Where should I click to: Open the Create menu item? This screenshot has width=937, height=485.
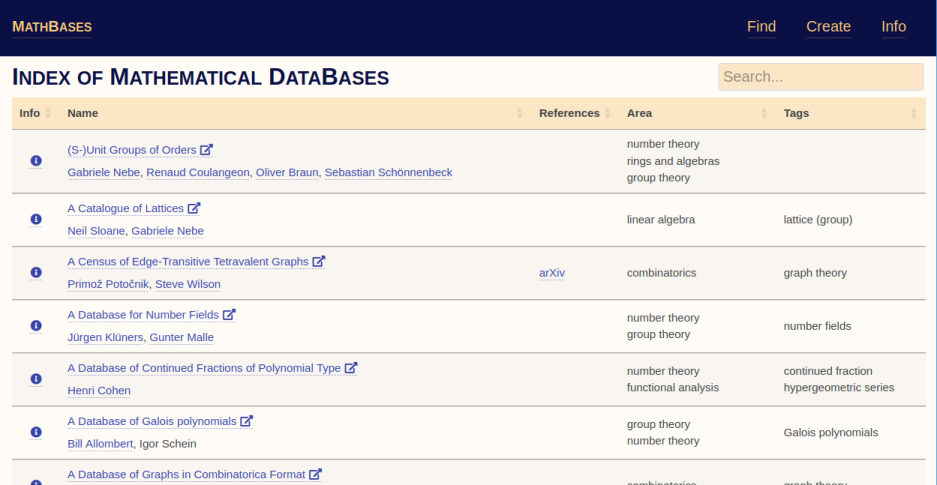pyautogui.click(x=828, y=27)
